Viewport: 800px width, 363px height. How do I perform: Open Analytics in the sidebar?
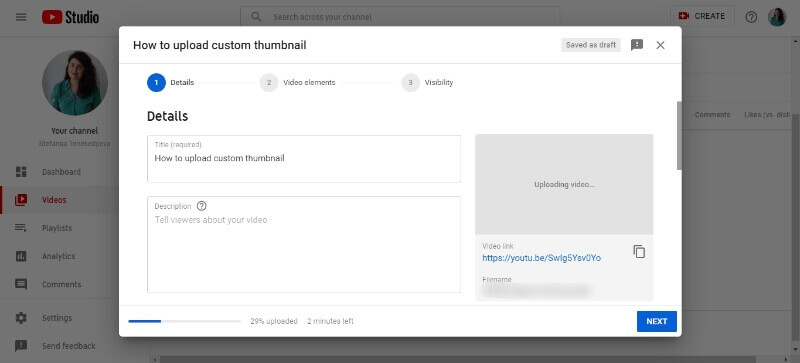click(59, 256)
